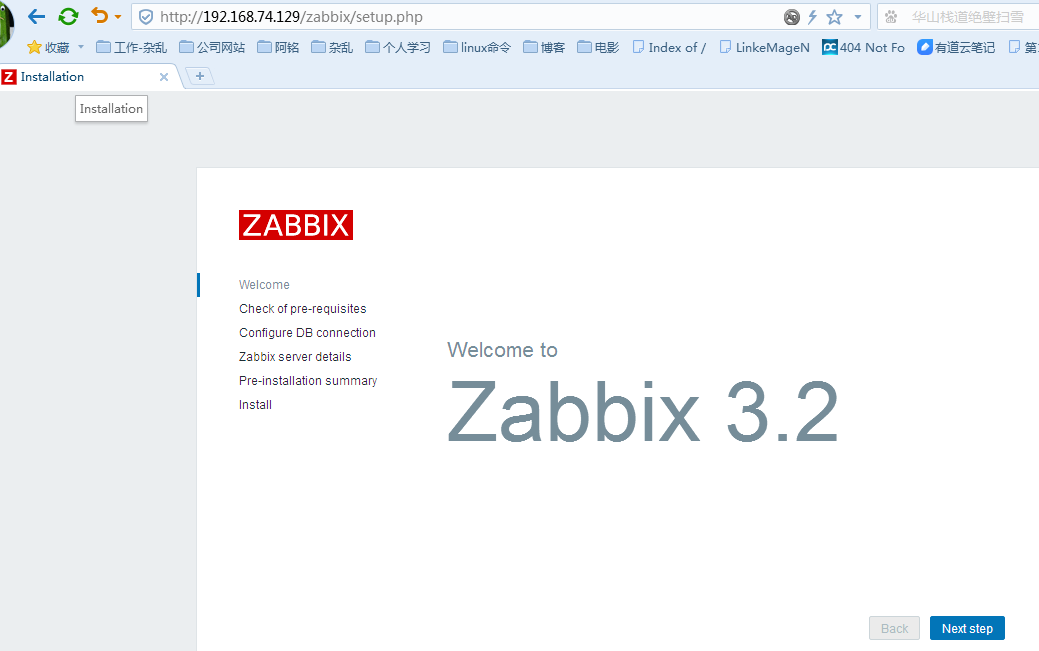Image resolution: width=1039 pixels, height=651 pixels.
Task: Open the 电影 bookmark folder
Action: pyautogui.click(x=598, y=48)
